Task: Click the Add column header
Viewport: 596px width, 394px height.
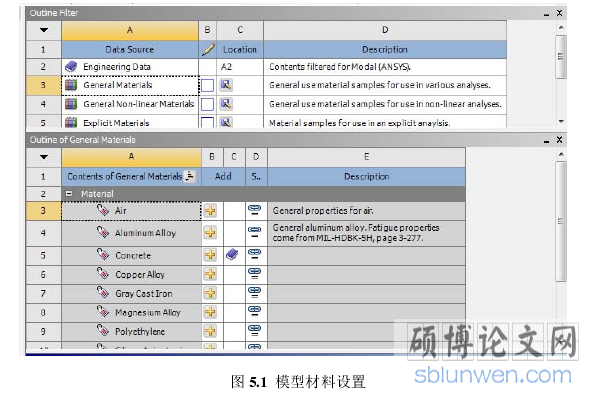Action: click(223, 176)
